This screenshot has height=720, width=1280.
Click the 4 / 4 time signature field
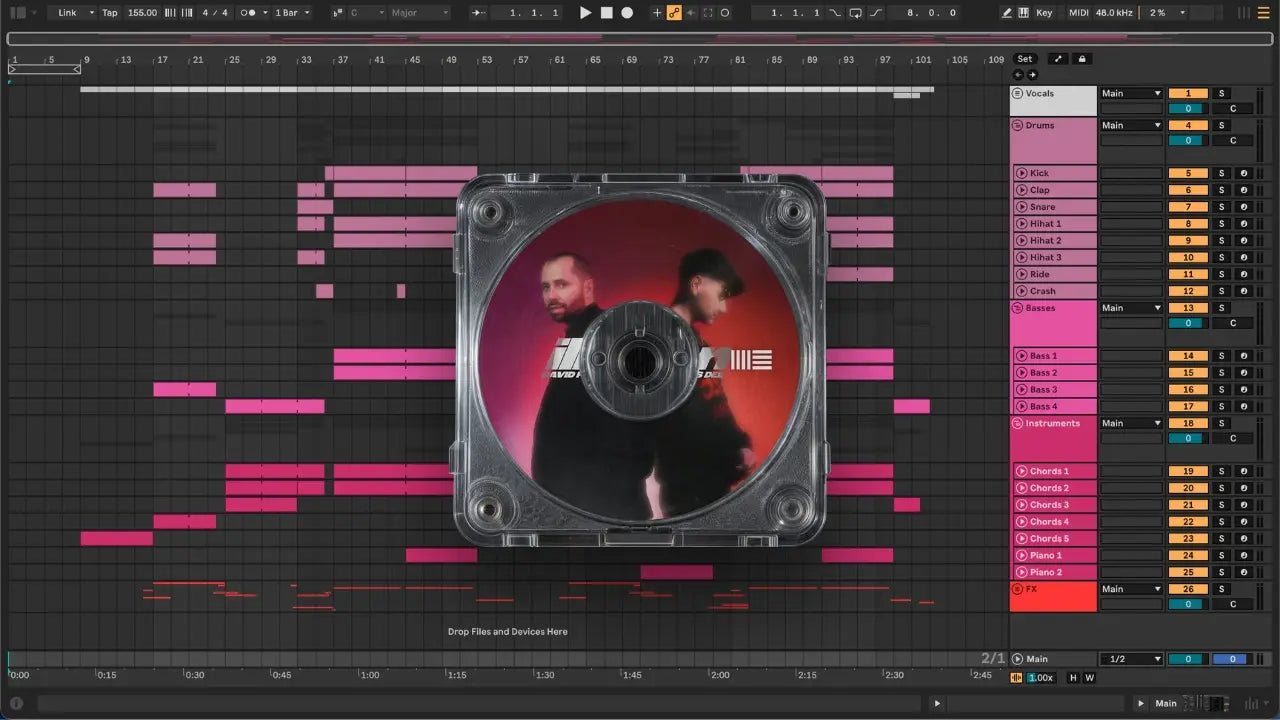click(x=214, y=13)
